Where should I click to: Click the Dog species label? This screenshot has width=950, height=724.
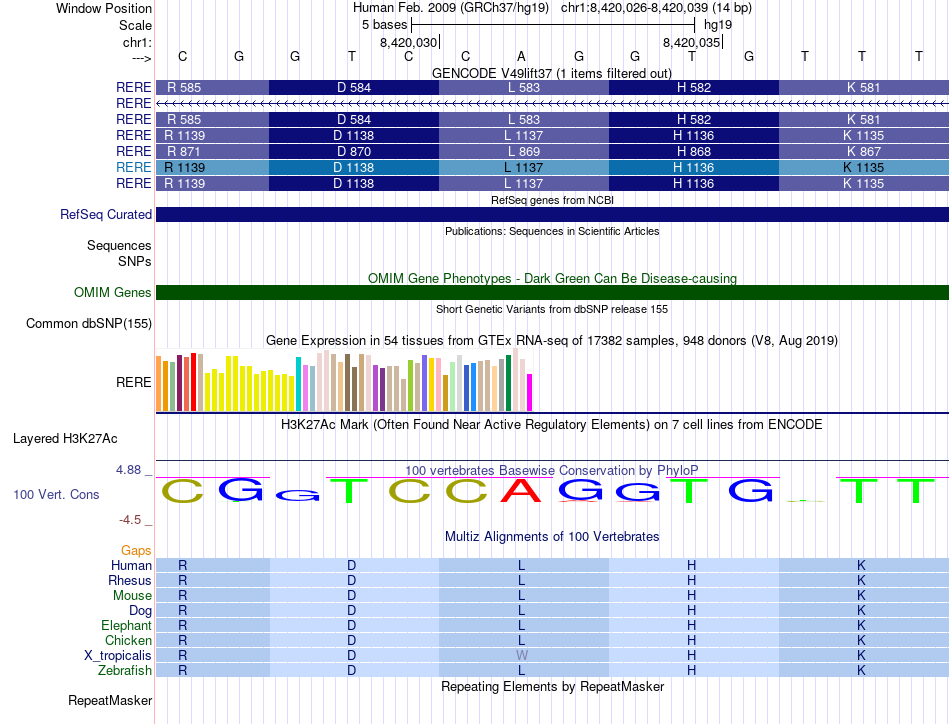[140, 611]
